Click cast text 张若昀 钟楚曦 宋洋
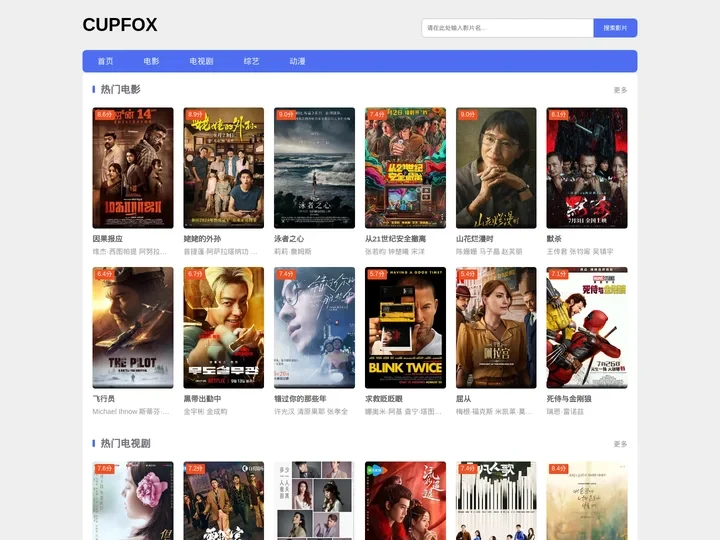This screenshot has height=540, width=720. pyautogui.click(x=395, y=252)
